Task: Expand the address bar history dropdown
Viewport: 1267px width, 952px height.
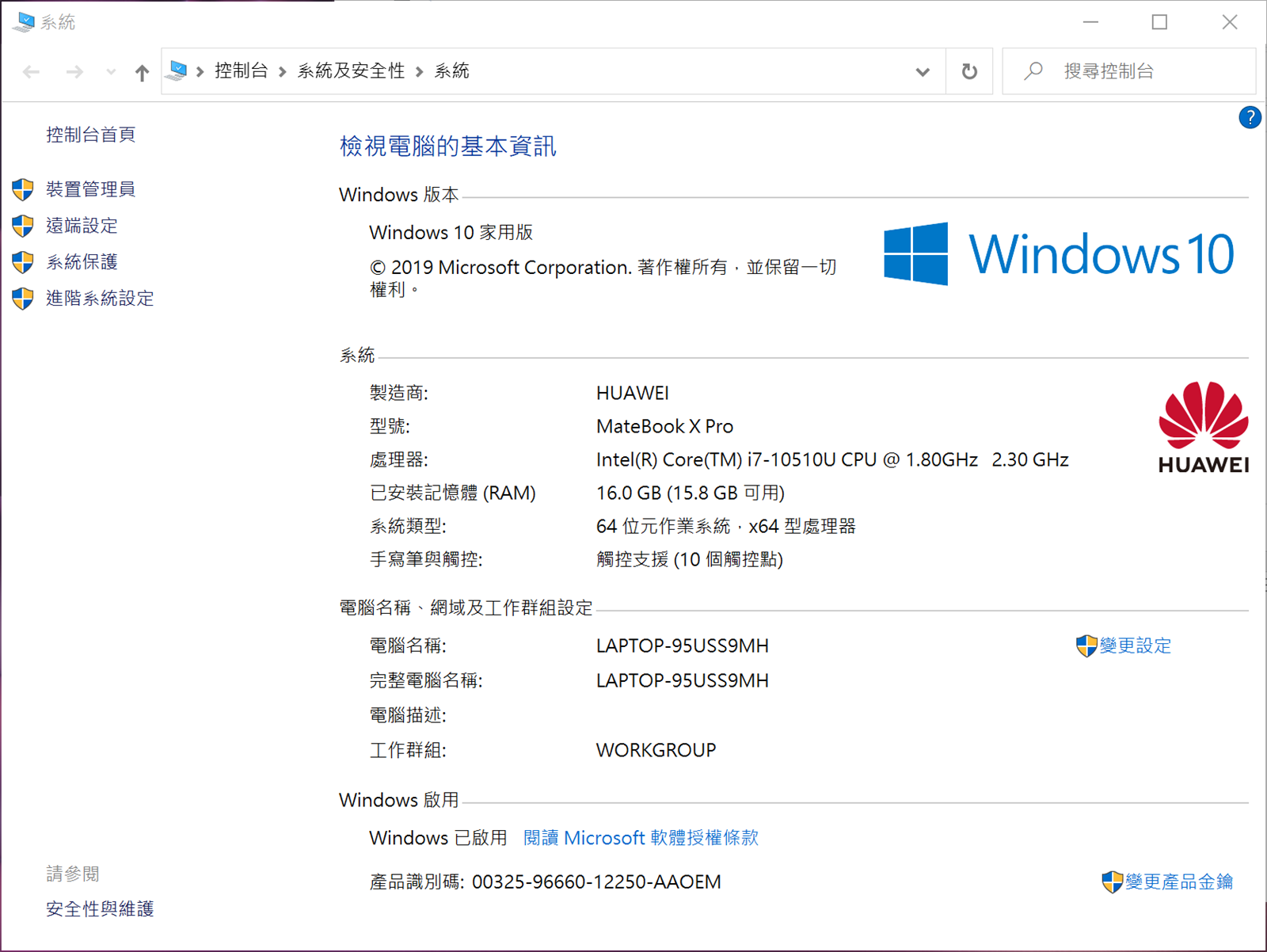Action: click(x=922, y=72)
